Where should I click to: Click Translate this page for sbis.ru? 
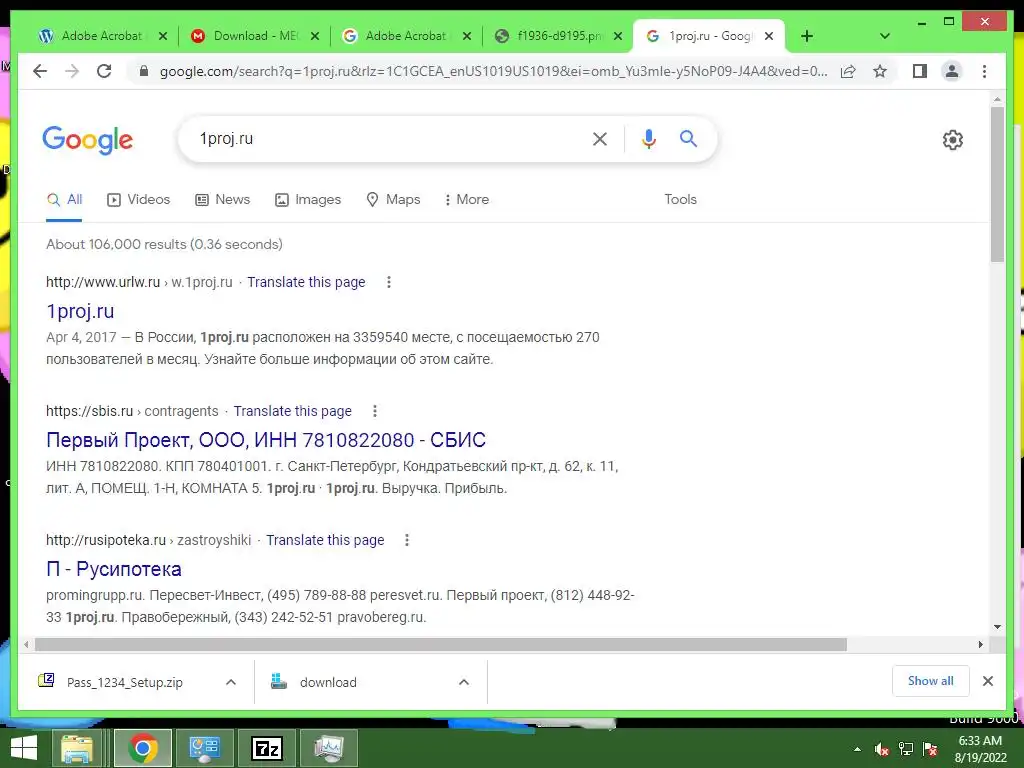[293, 411]
